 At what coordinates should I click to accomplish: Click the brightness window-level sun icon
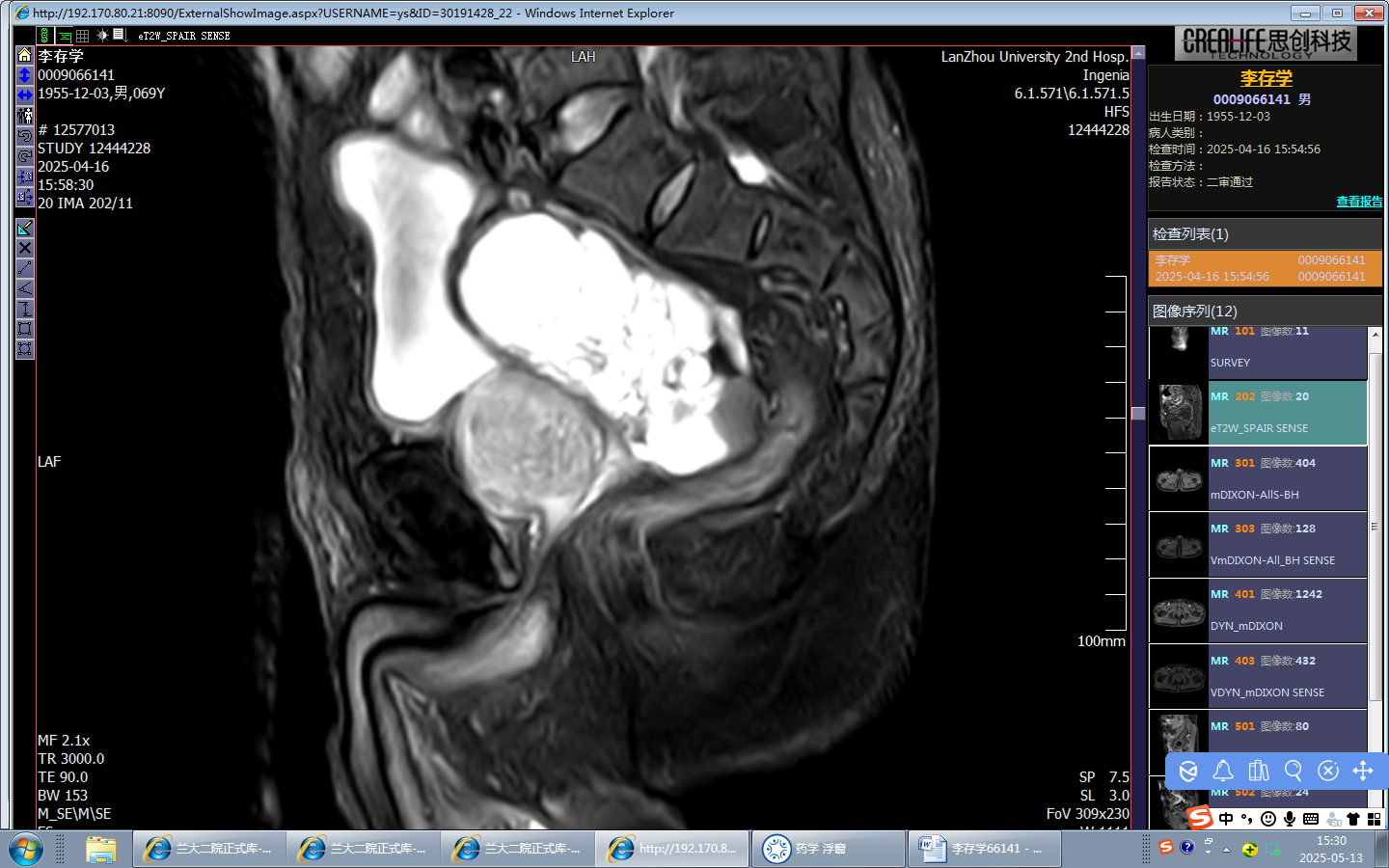[102, 36]
